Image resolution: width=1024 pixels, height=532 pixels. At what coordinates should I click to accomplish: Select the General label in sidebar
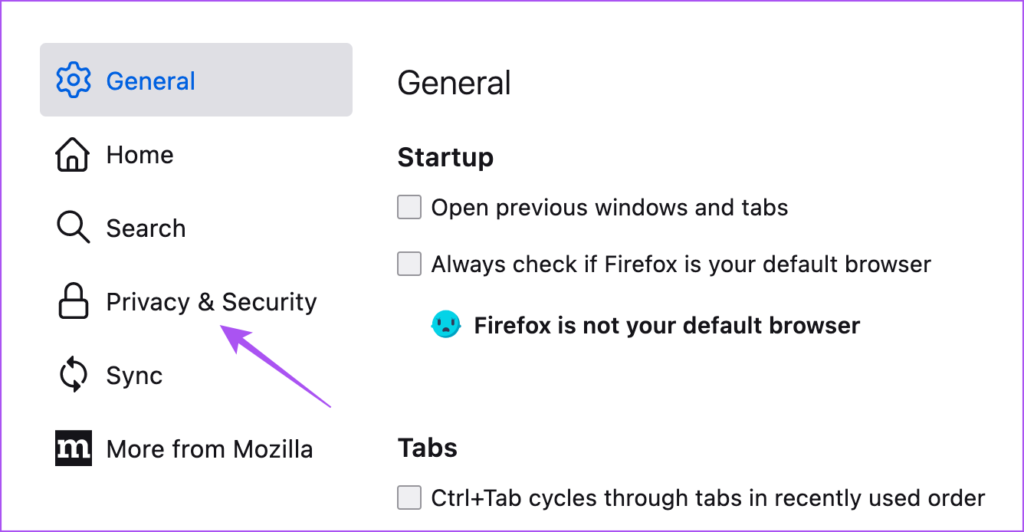[151, 81]
